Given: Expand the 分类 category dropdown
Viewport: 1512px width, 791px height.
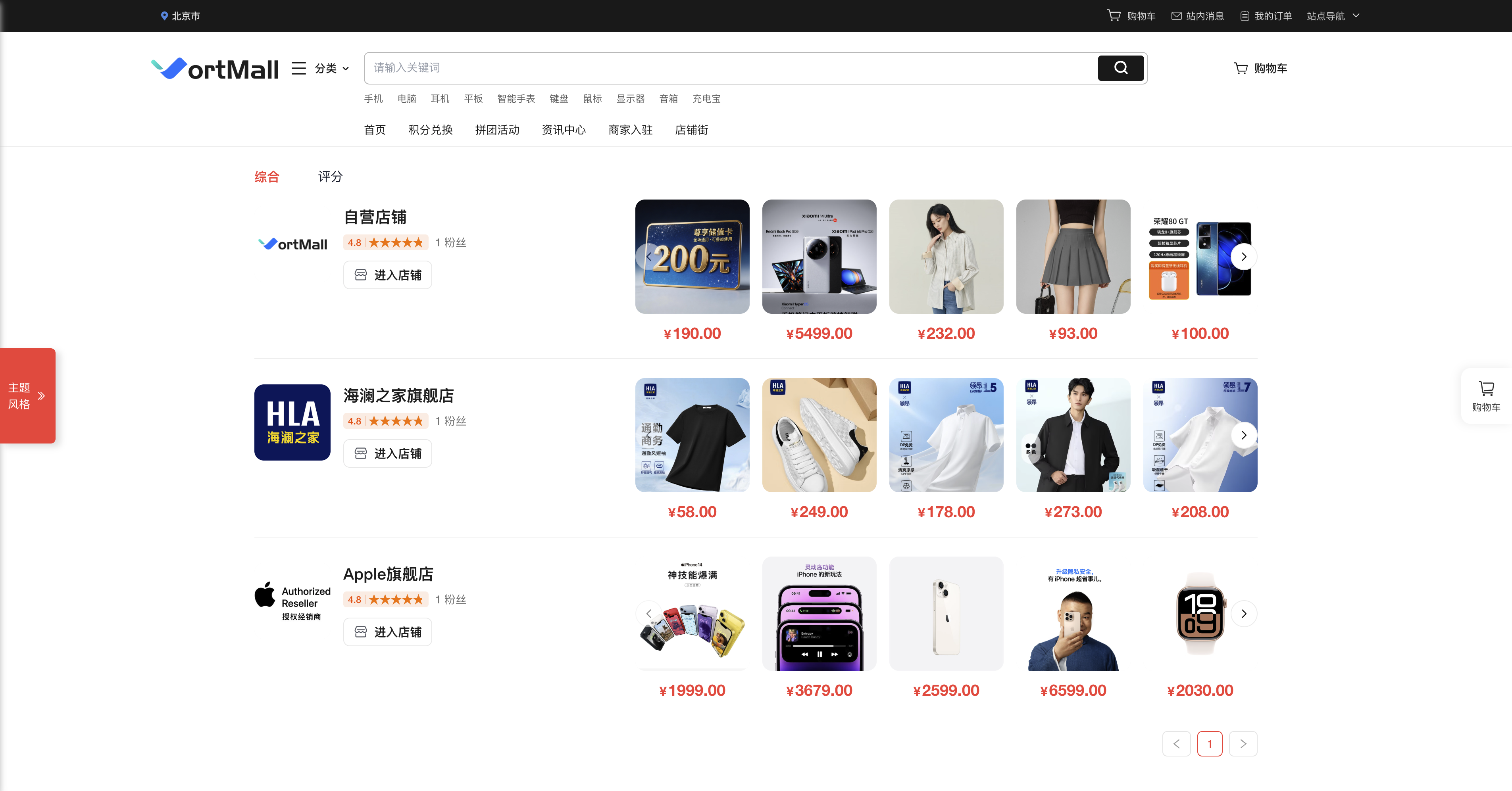Looking at the screenshot, I should coord(332,68).
